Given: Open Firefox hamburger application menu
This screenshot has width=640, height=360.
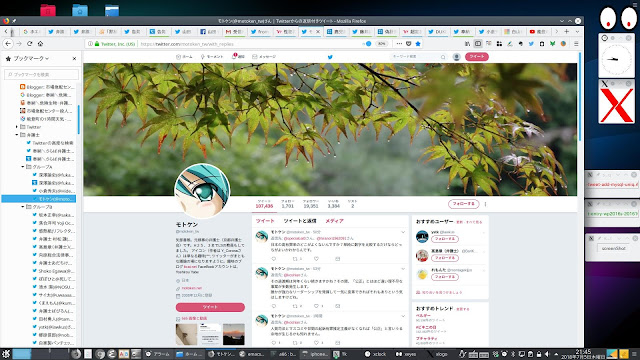Looking at the screenshot, I should coord(576,44).
